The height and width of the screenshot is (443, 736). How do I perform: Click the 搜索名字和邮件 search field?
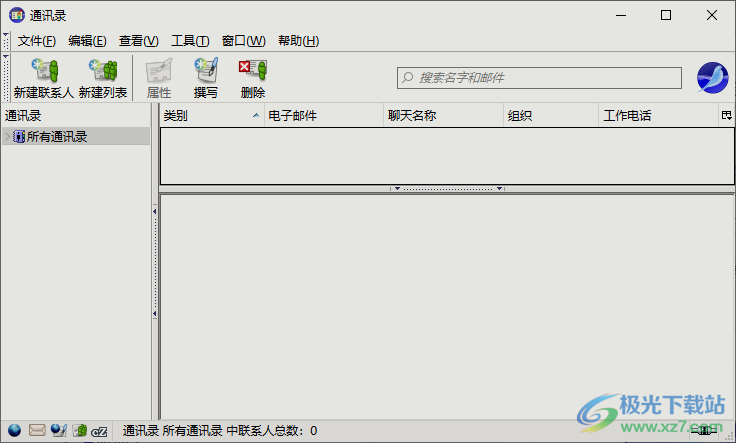(x=539, y=78)
